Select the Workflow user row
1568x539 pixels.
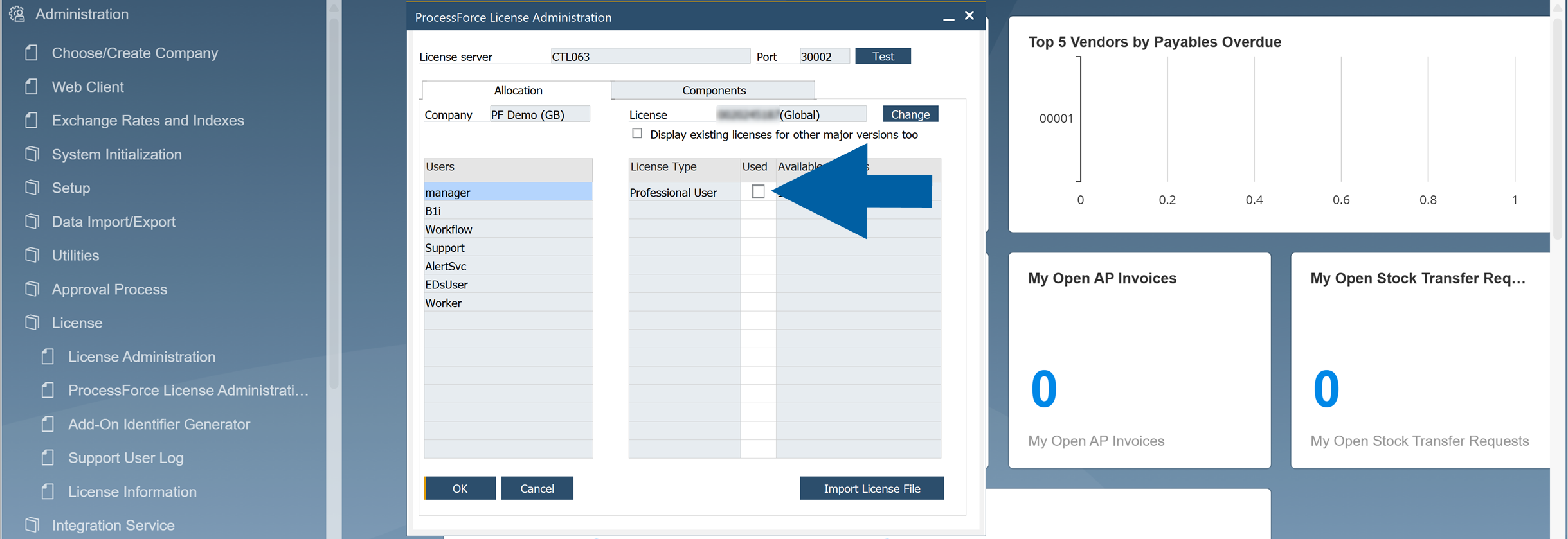pos(508,229)
